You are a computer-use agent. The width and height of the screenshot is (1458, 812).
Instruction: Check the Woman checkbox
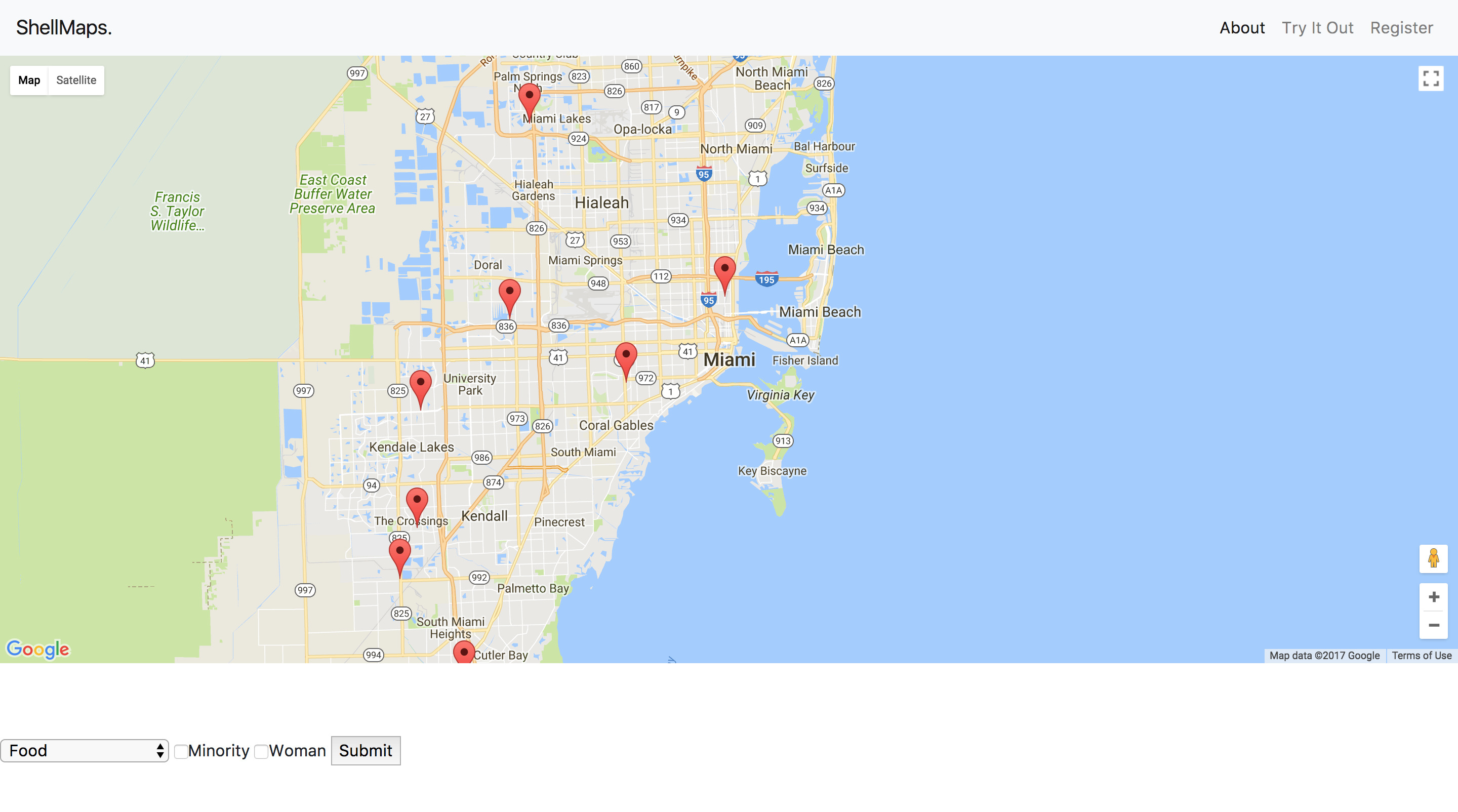[261, 751]
